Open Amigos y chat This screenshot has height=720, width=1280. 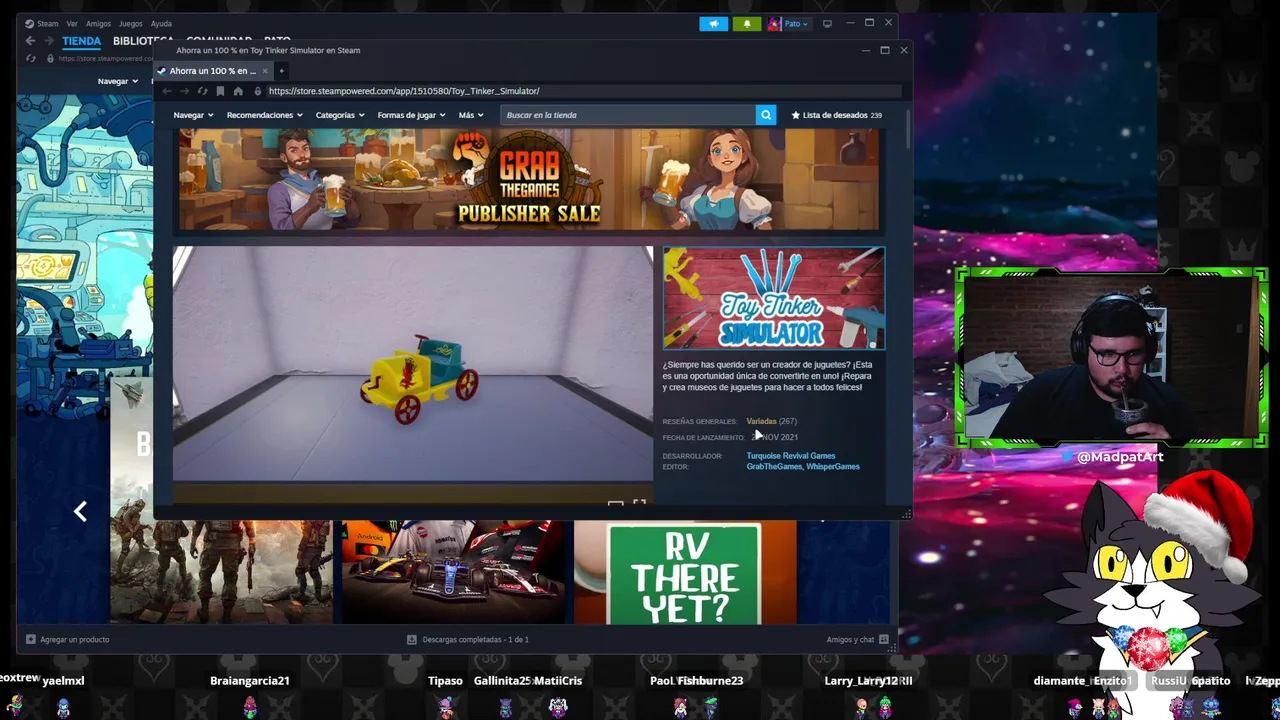click(857, 640)
